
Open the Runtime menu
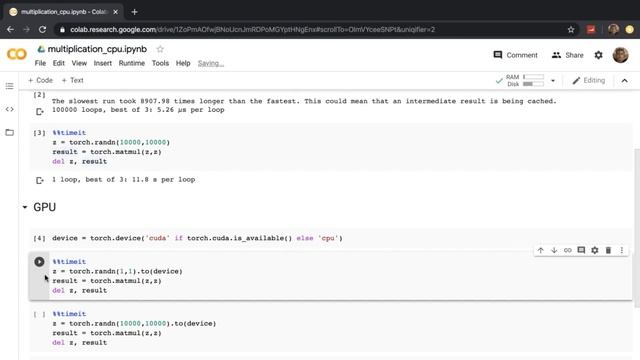click(x=132, y=63)
